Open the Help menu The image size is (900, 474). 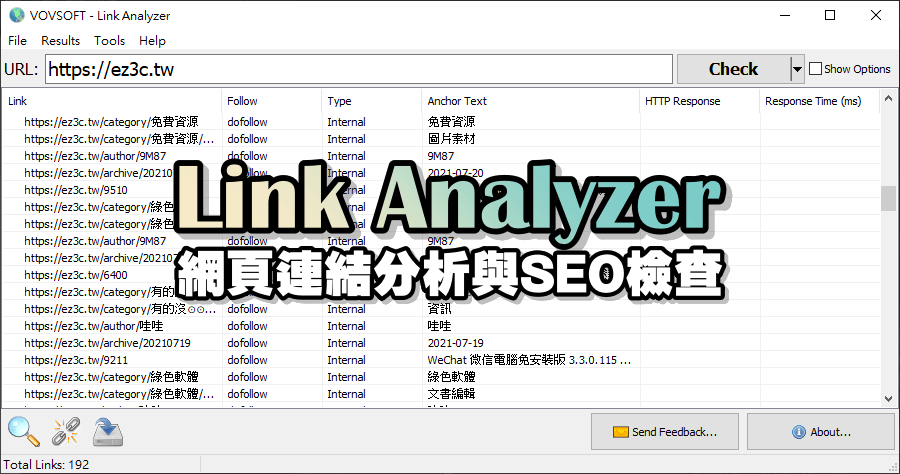[x=152, y=41]
